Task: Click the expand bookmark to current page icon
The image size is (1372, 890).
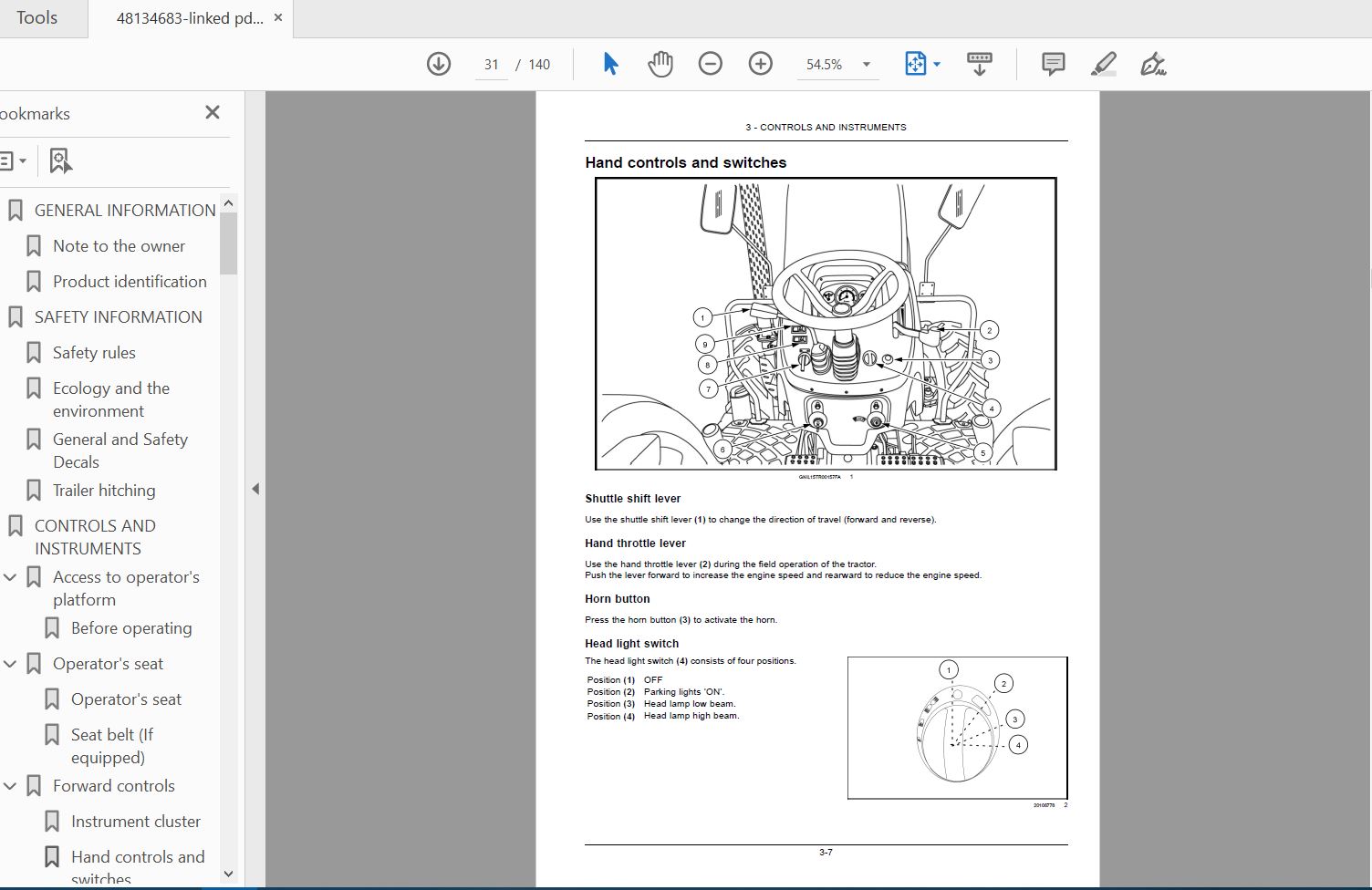Action: [60, 160]
